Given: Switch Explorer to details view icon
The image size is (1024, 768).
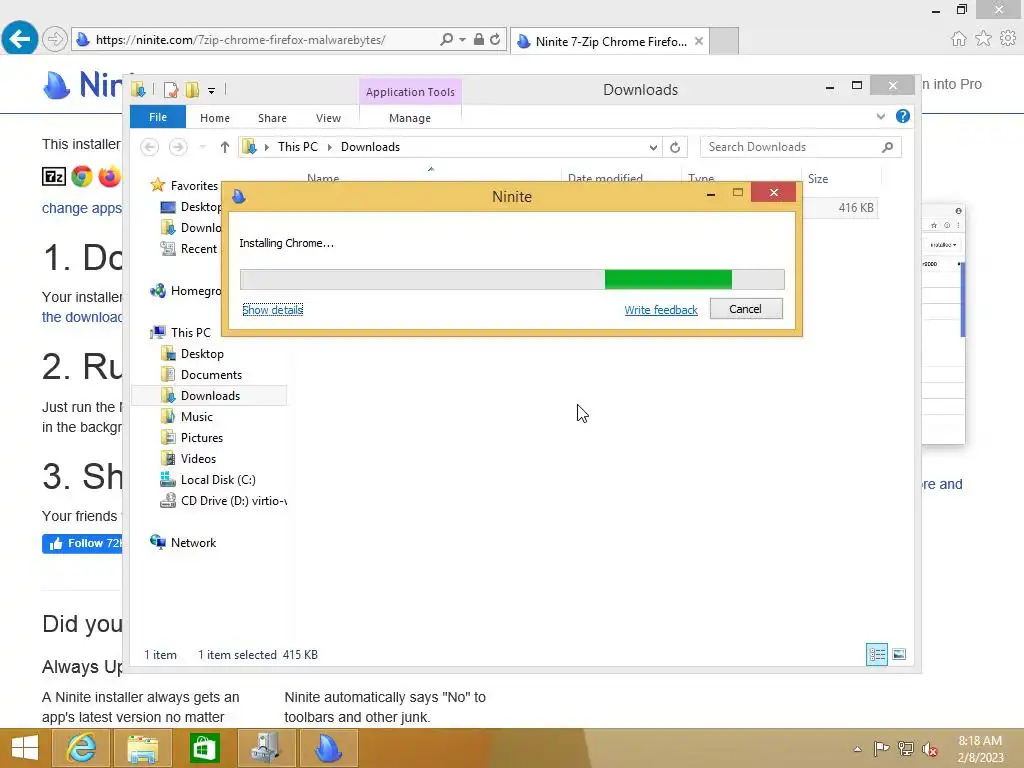Looking at the screenshot, I should click(x=876, y=654).
